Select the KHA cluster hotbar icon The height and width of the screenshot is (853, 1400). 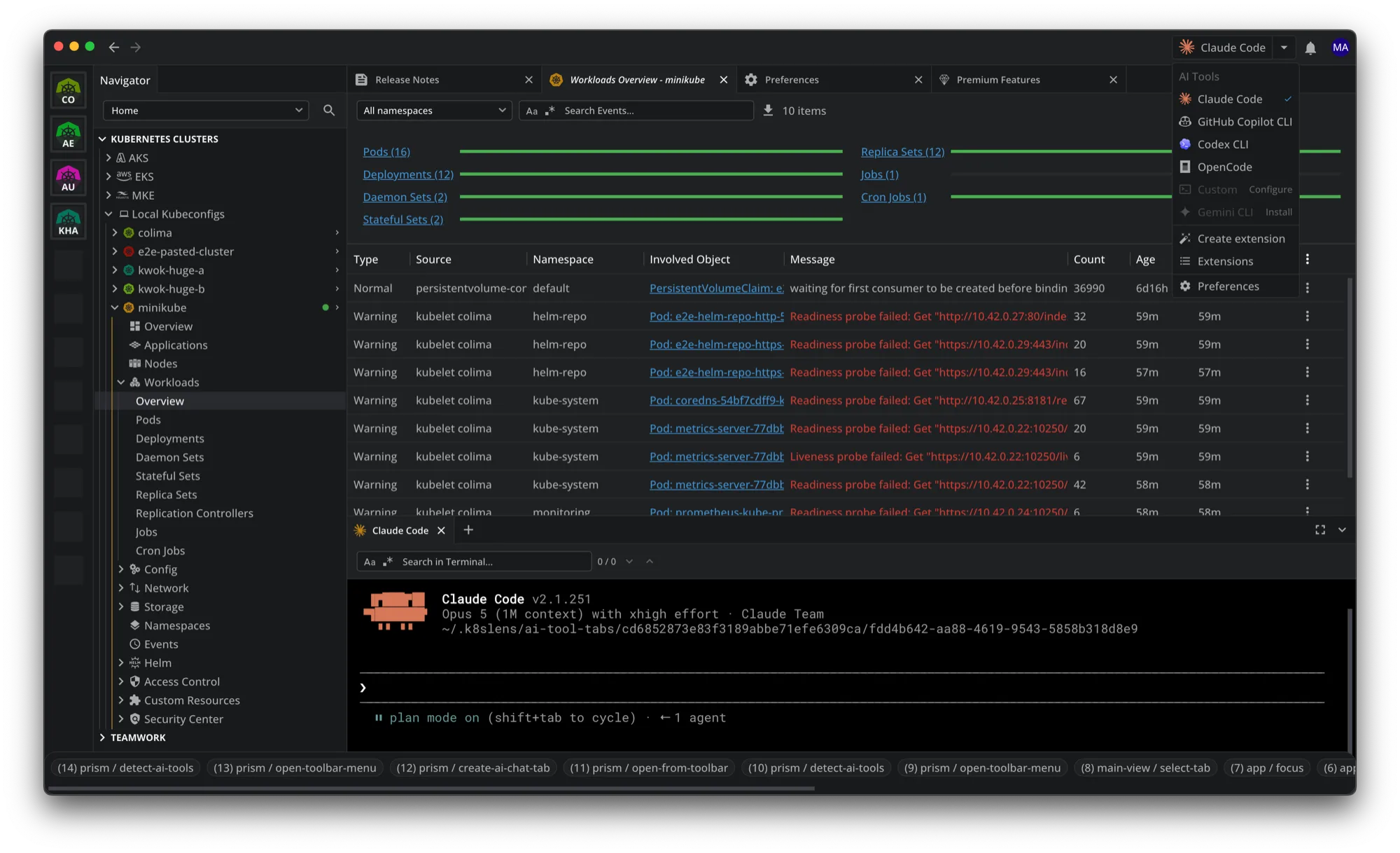68,221
